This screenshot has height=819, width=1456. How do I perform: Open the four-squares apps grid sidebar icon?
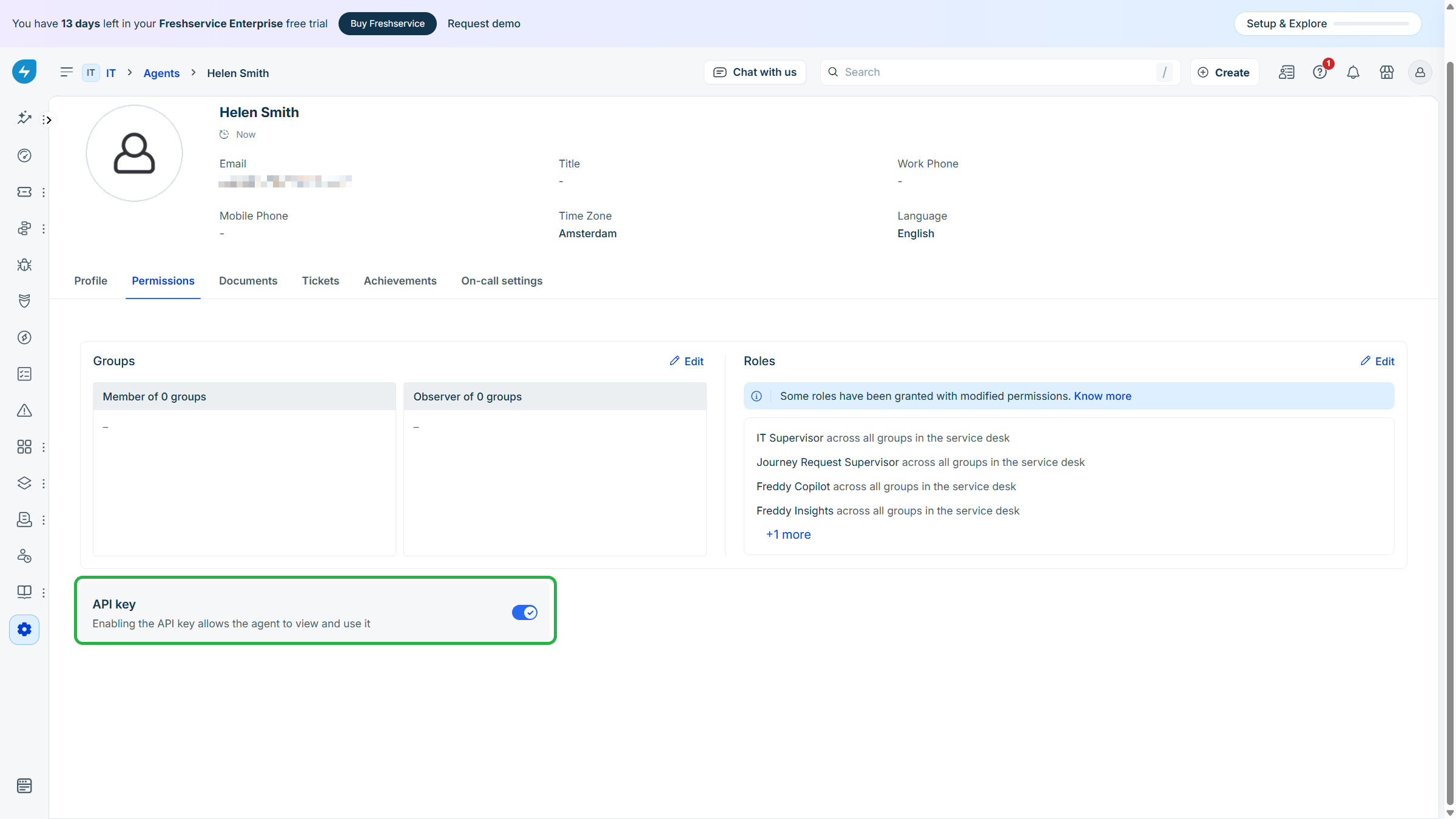click(24, 447)
